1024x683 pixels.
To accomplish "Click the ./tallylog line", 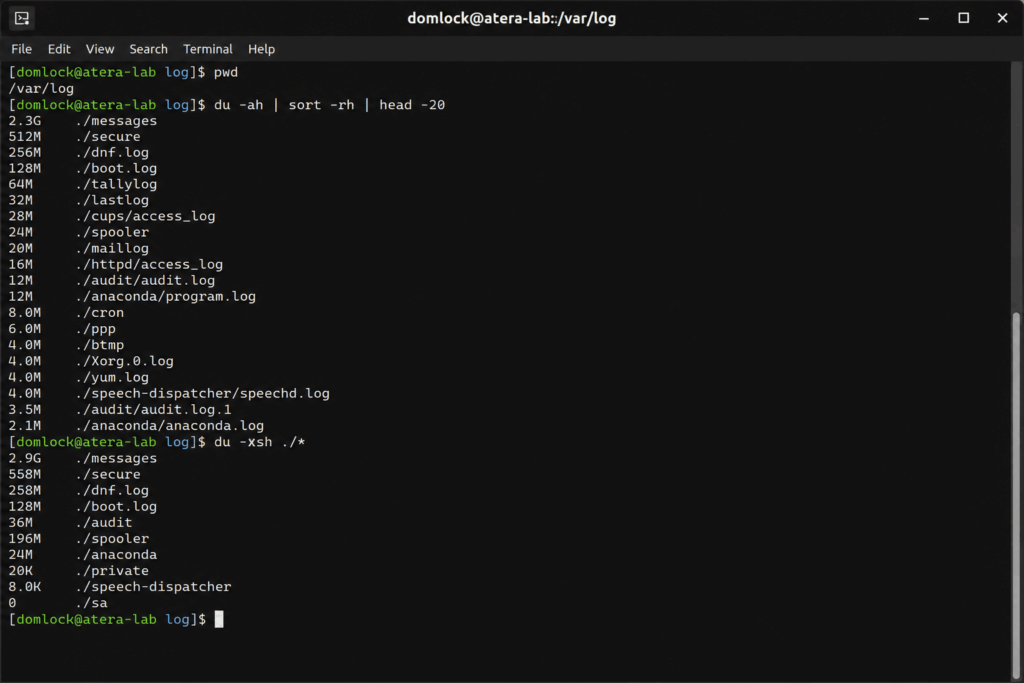I will point(83,184).
